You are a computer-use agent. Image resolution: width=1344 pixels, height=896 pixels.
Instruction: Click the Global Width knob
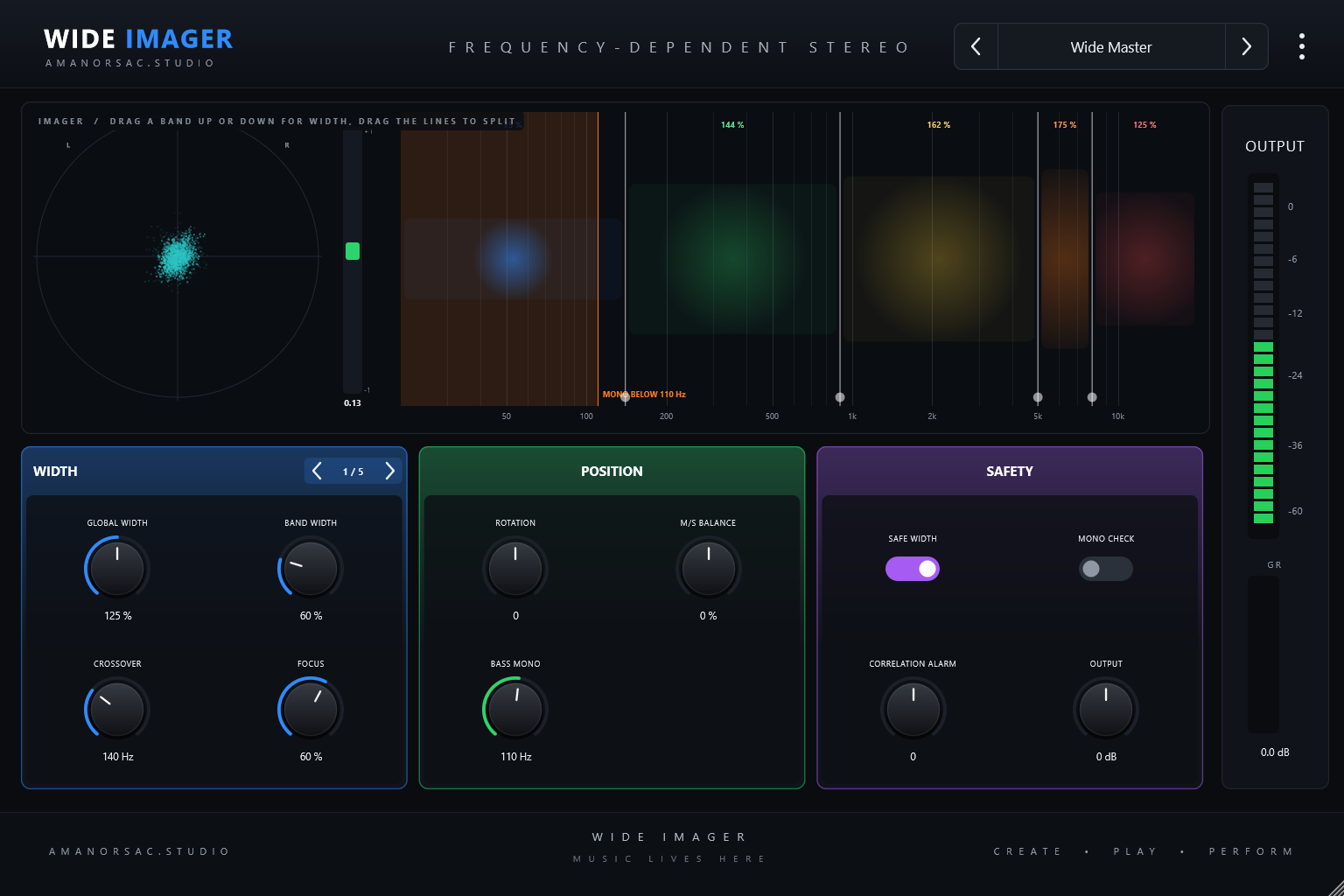[x=117, y=568]
